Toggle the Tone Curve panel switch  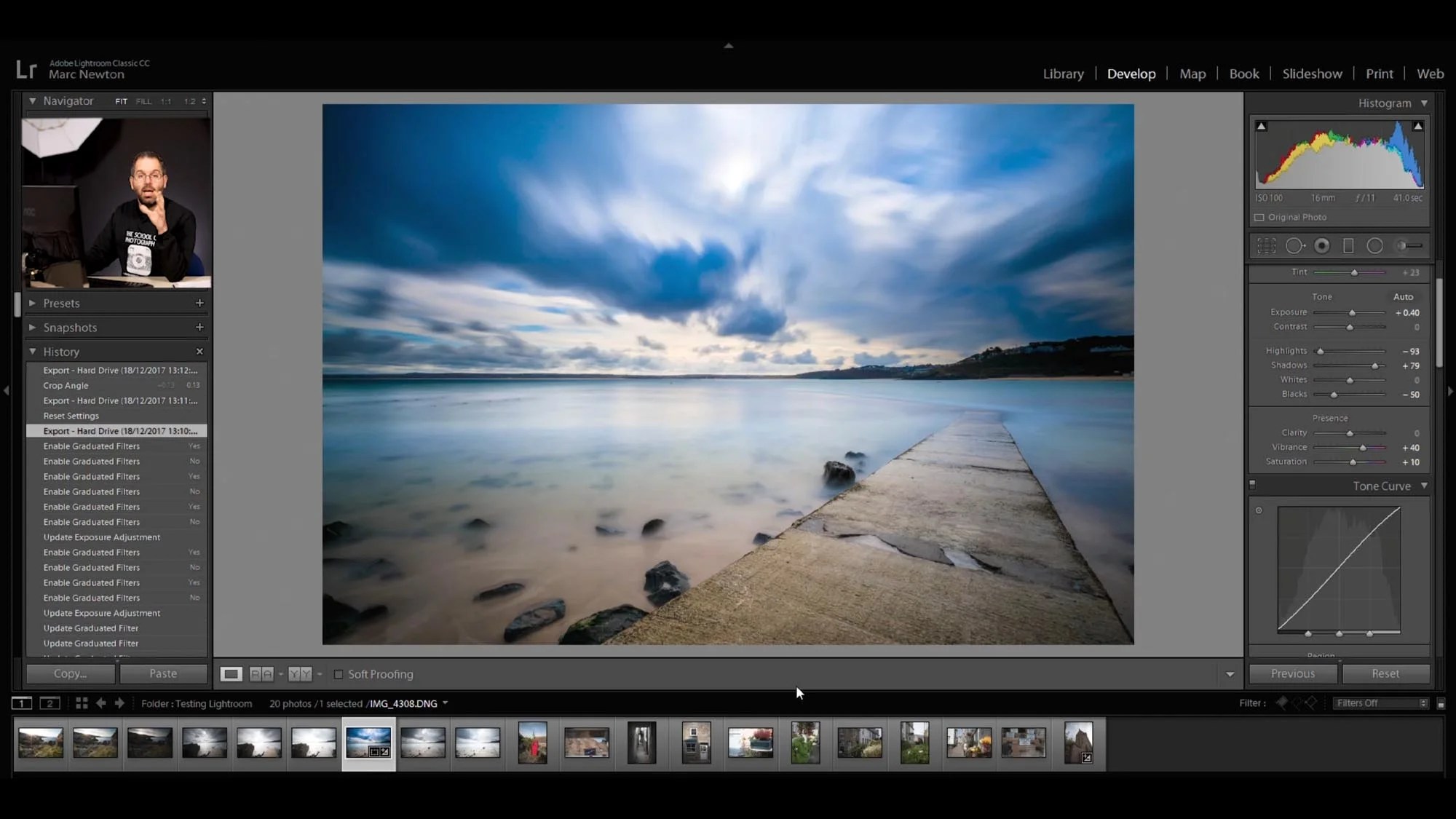pyautogui.click(x=1253, y=484)
